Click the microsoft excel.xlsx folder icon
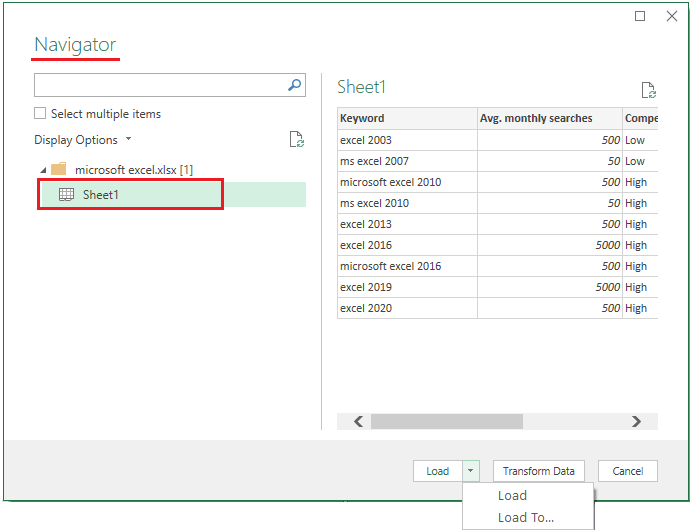Image resolution: width=693 pixels, height=532 pixels. coord(59,169)
